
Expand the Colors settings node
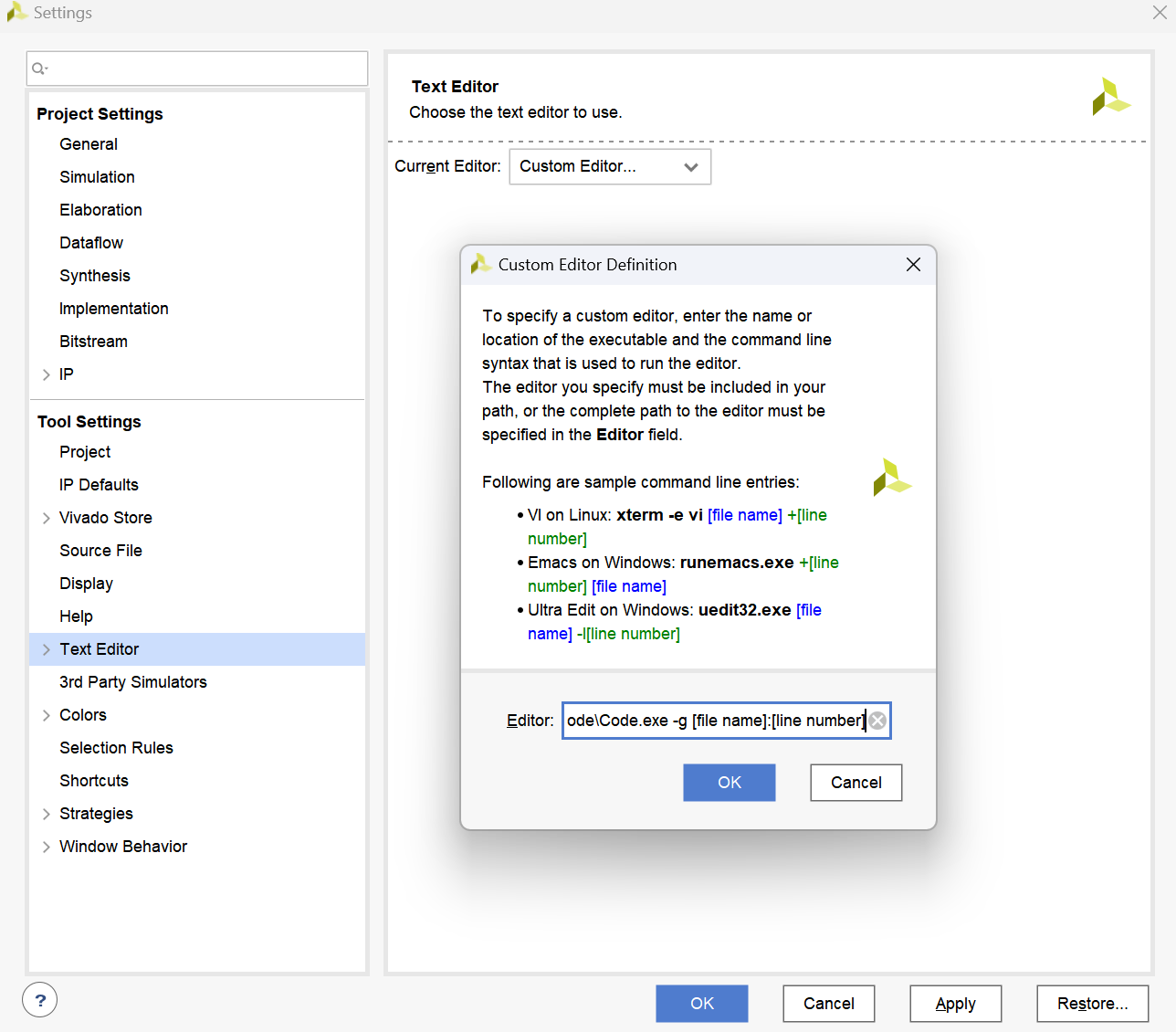coord(47,715)
